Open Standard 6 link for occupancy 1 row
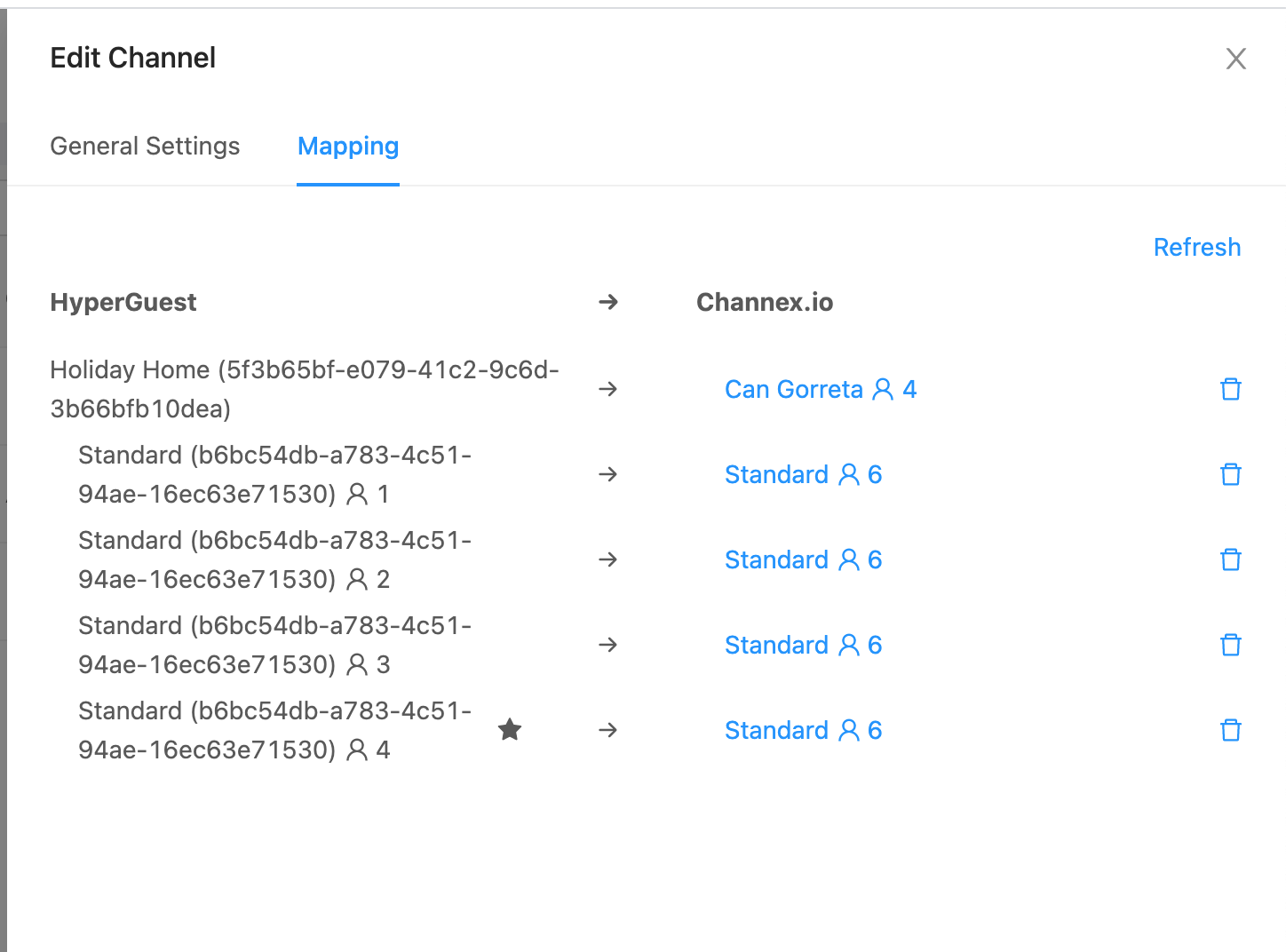Screen dimensions: 1286x952 [804, 474]
